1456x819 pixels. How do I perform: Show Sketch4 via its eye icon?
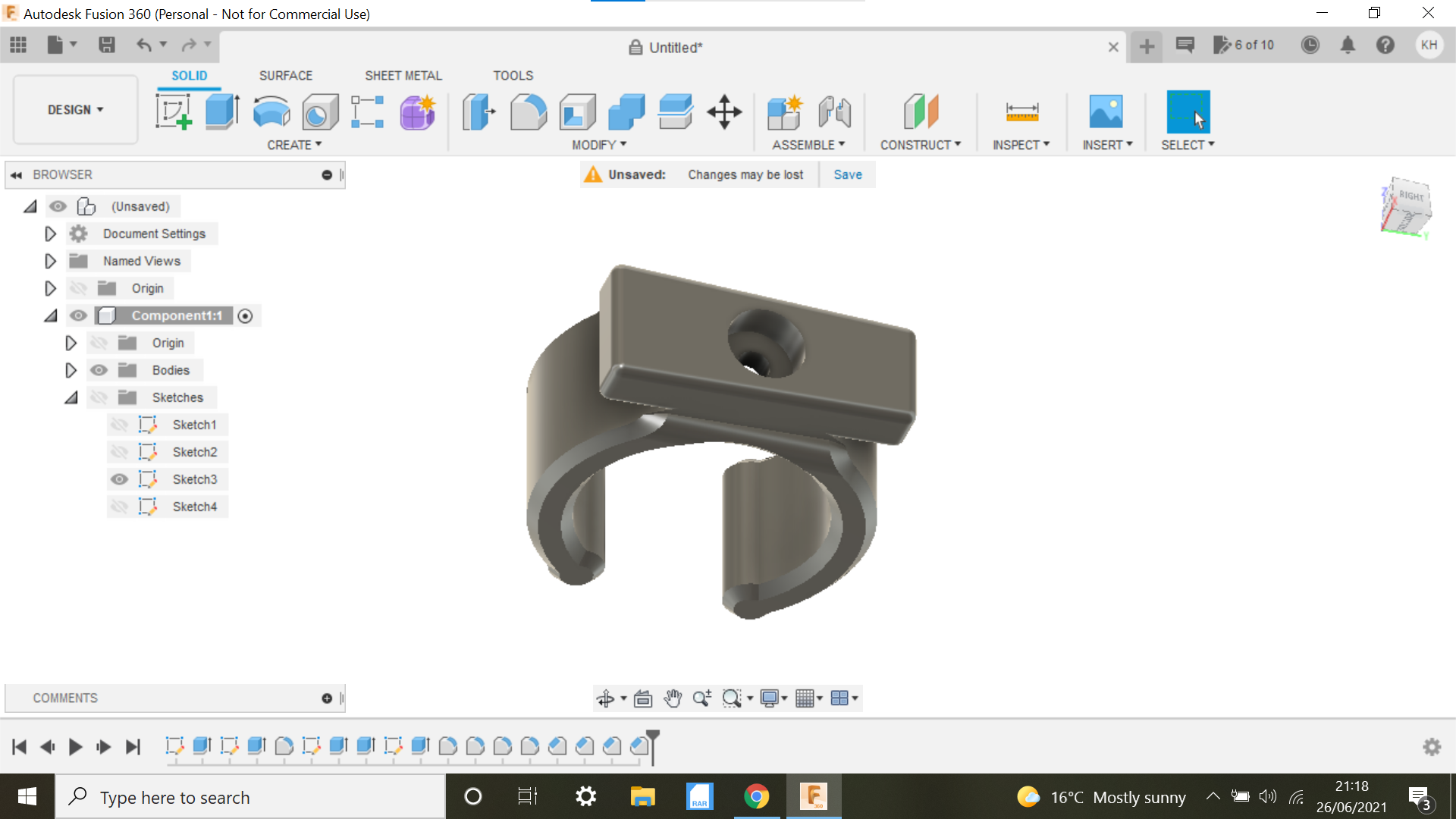pos(119,507)
